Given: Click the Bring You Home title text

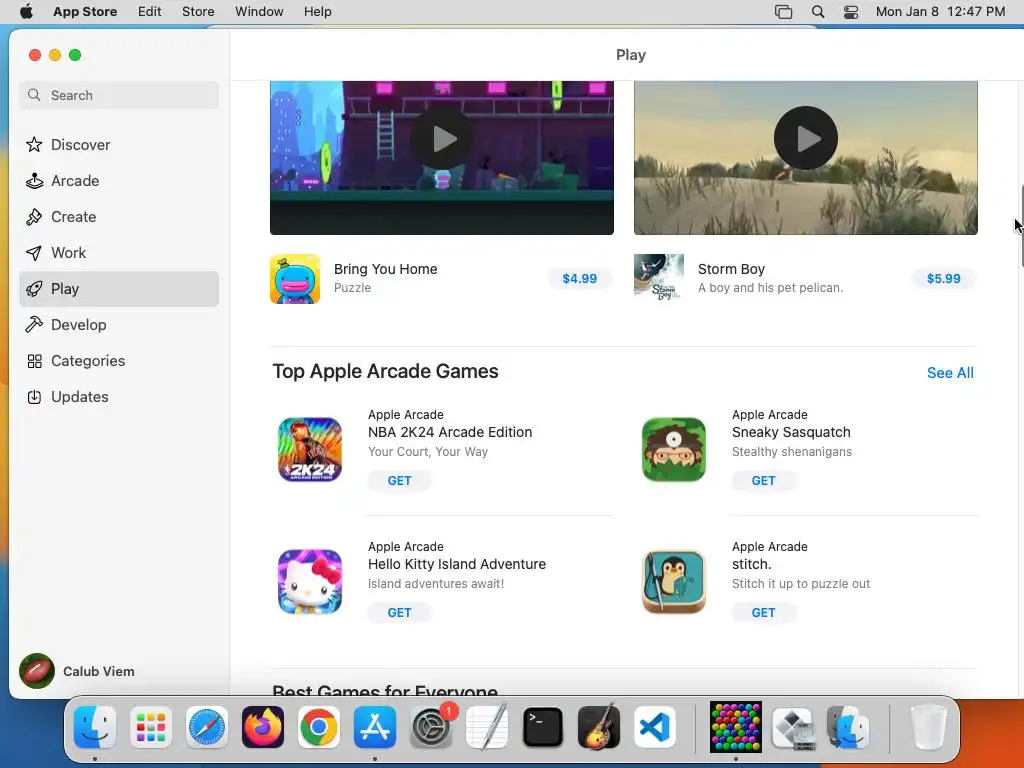Looking at the screenshot, I should point(385,269).
